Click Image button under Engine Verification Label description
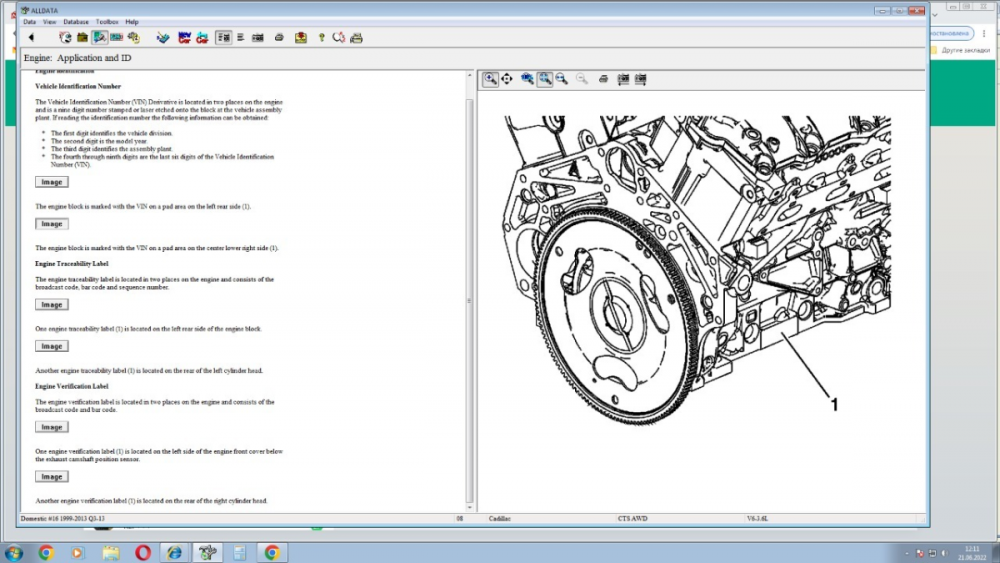 (52, 427)
